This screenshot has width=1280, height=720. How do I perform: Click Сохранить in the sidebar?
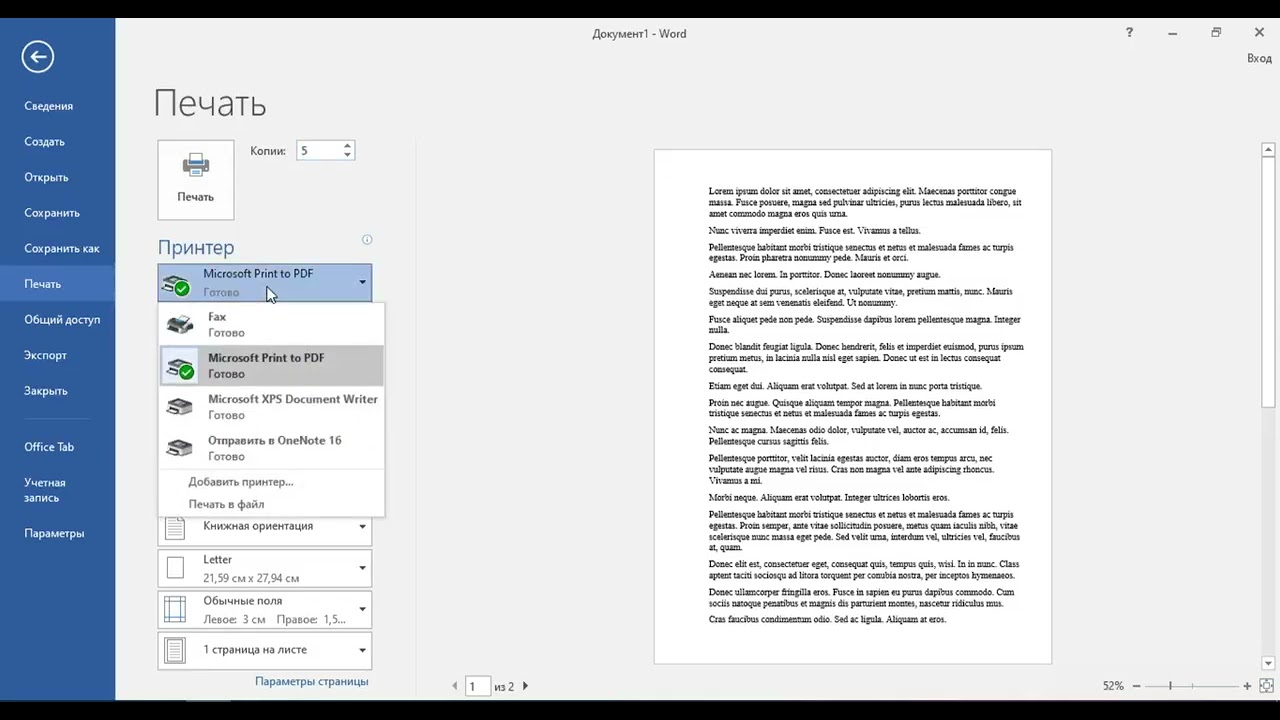[x=58, y=213]
